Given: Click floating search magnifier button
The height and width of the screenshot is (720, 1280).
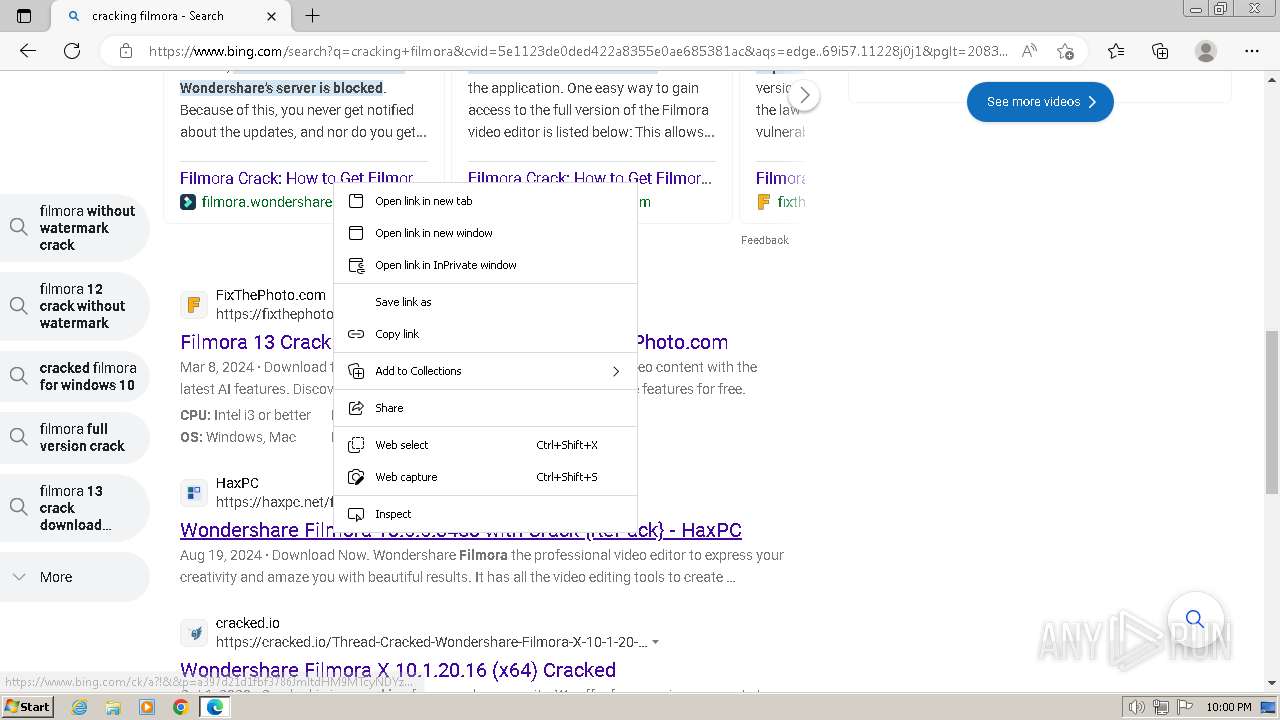Looking at the screenshot, I should tap(1195, 619).
